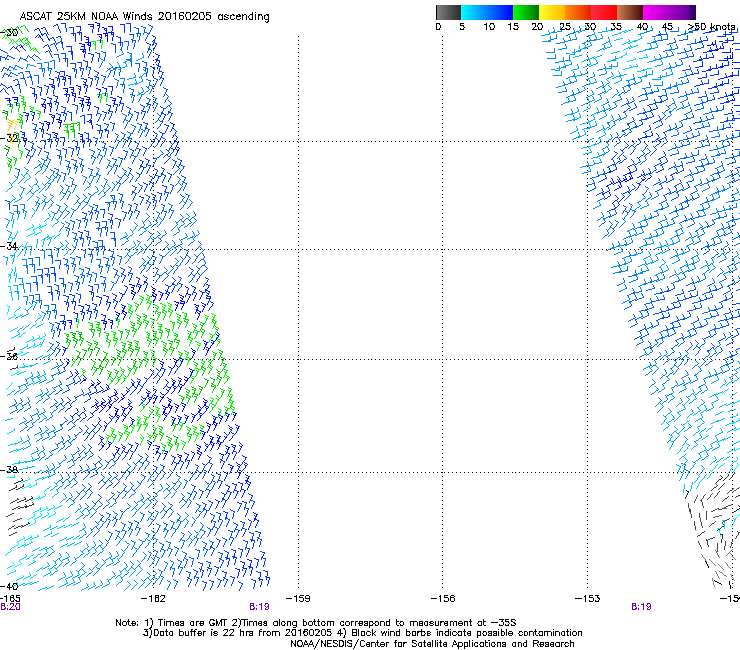Click the "10" value under the color bar
This screenshot has width=740, height=650.
(489, 26)
